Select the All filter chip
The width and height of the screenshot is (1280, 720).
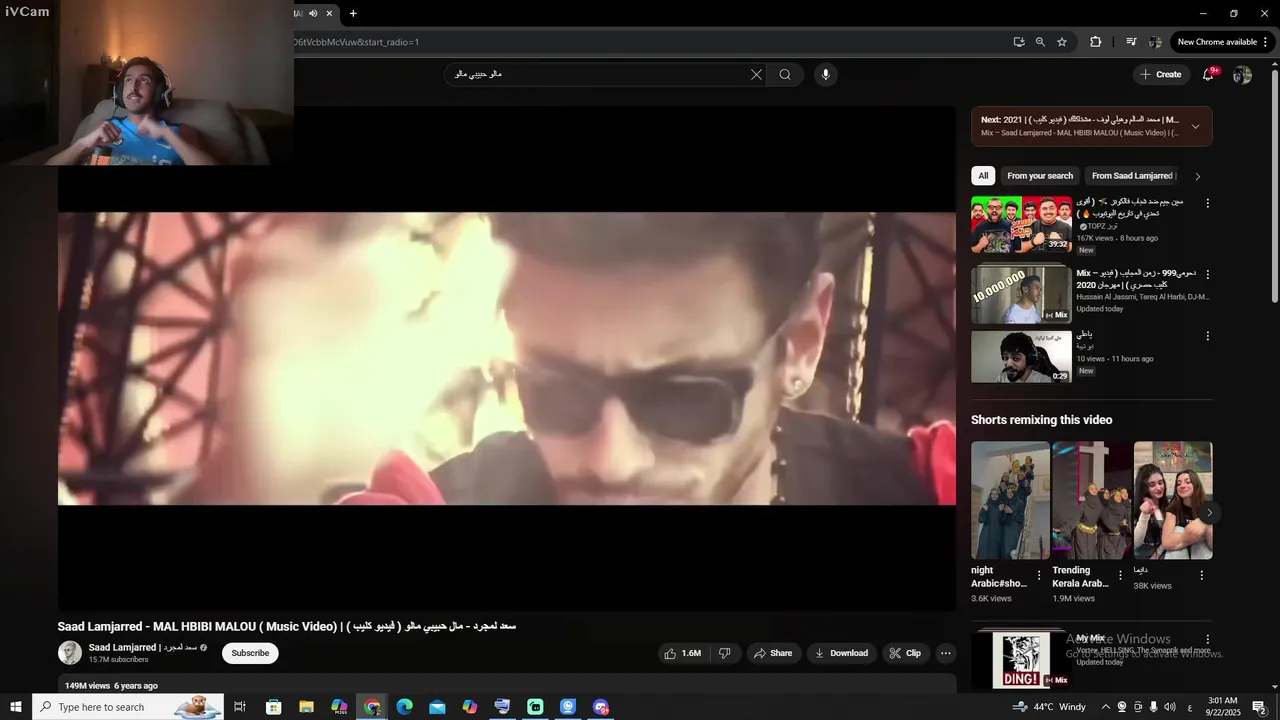point(983,176)
